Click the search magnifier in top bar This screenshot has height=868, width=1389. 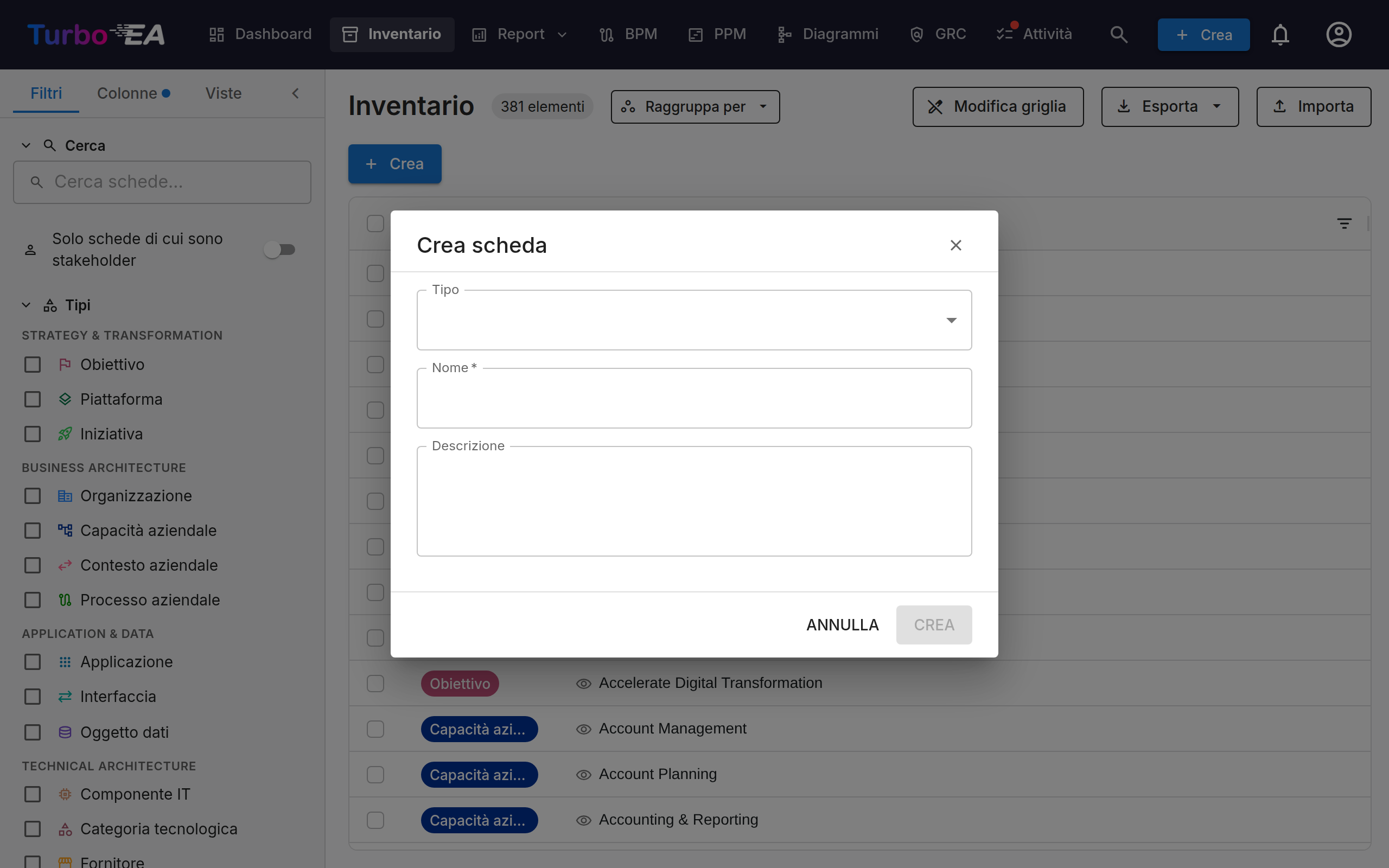[x=1118, y=34]
